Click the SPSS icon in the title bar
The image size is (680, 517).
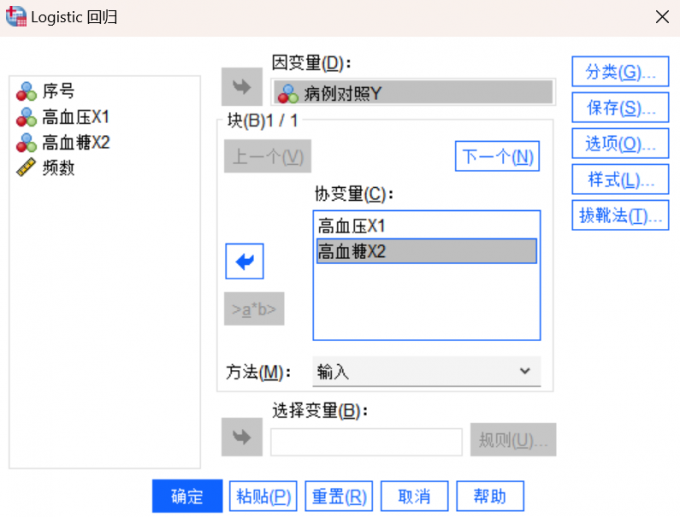tap(16, 16)
